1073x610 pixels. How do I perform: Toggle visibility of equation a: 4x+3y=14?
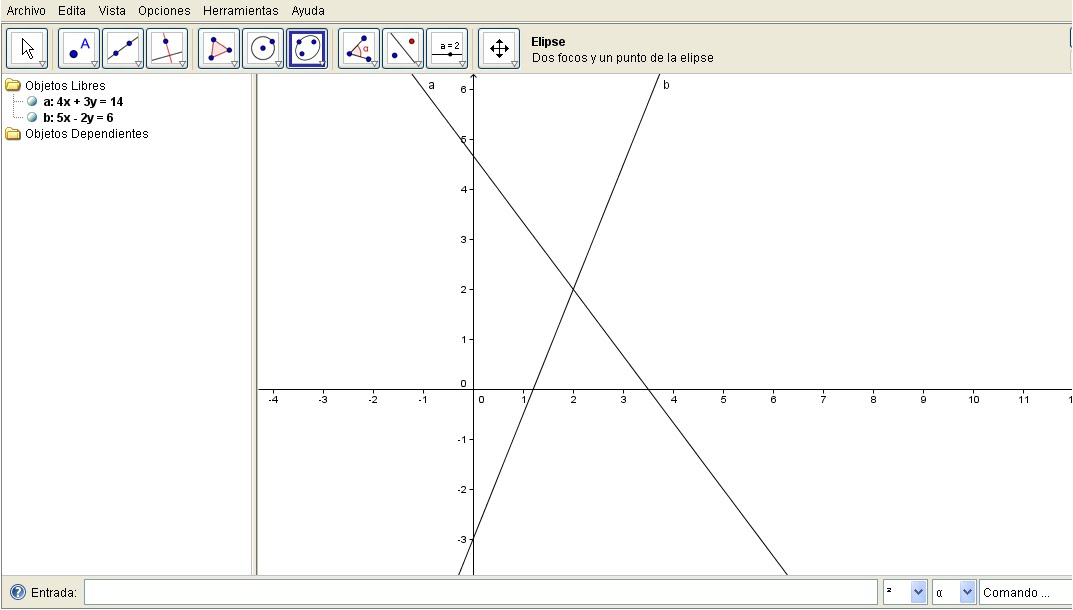(x=31, y=101)
